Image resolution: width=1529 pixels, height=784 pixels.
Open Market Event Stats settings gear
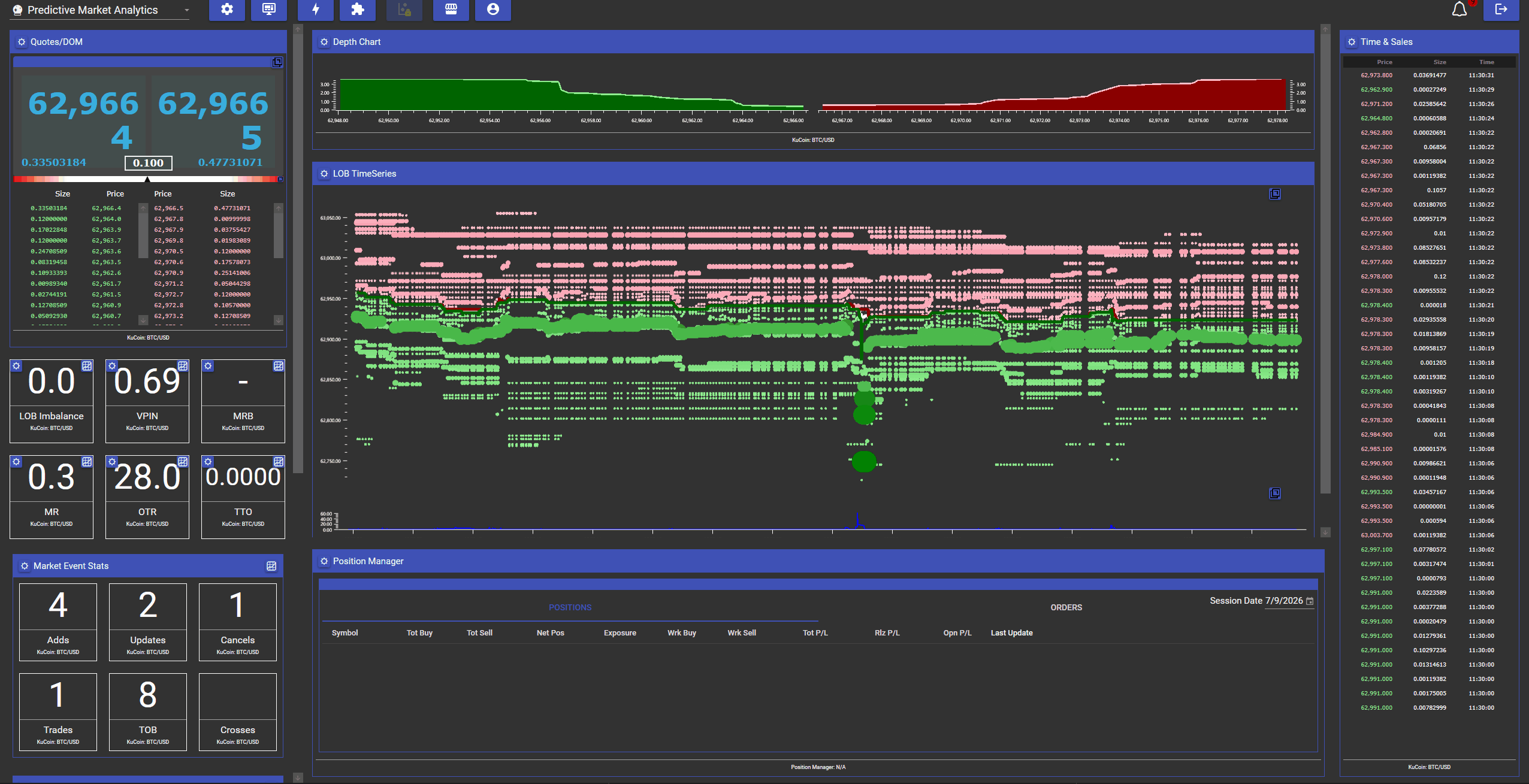(25, 566)
